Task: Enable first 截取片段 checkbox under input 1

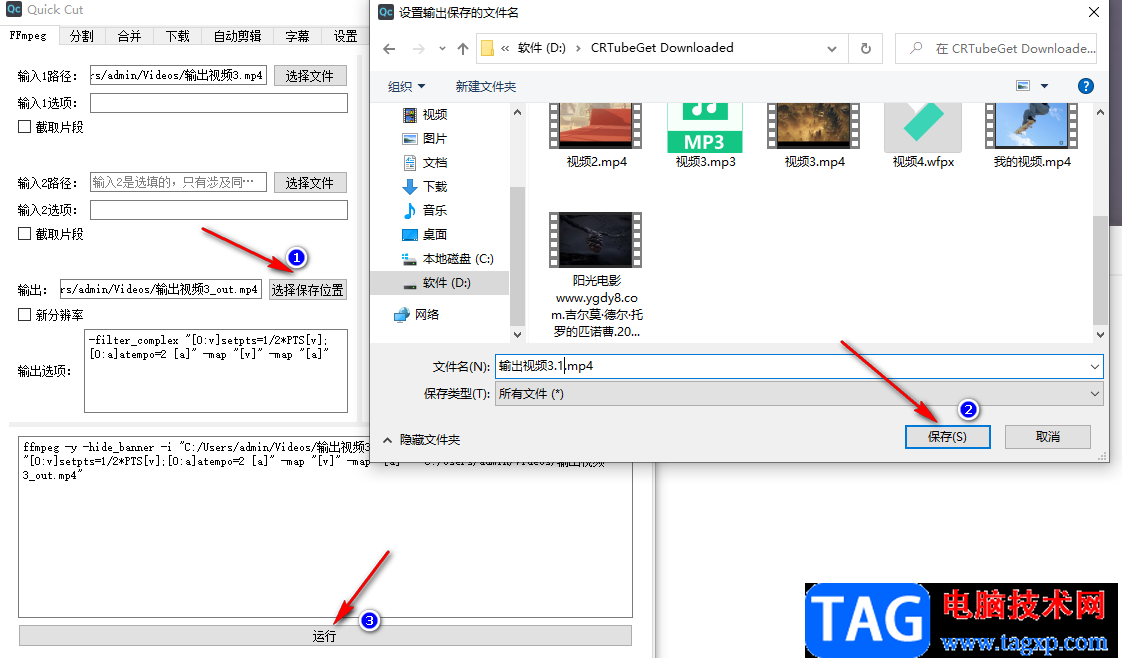Action: [24, 127]
